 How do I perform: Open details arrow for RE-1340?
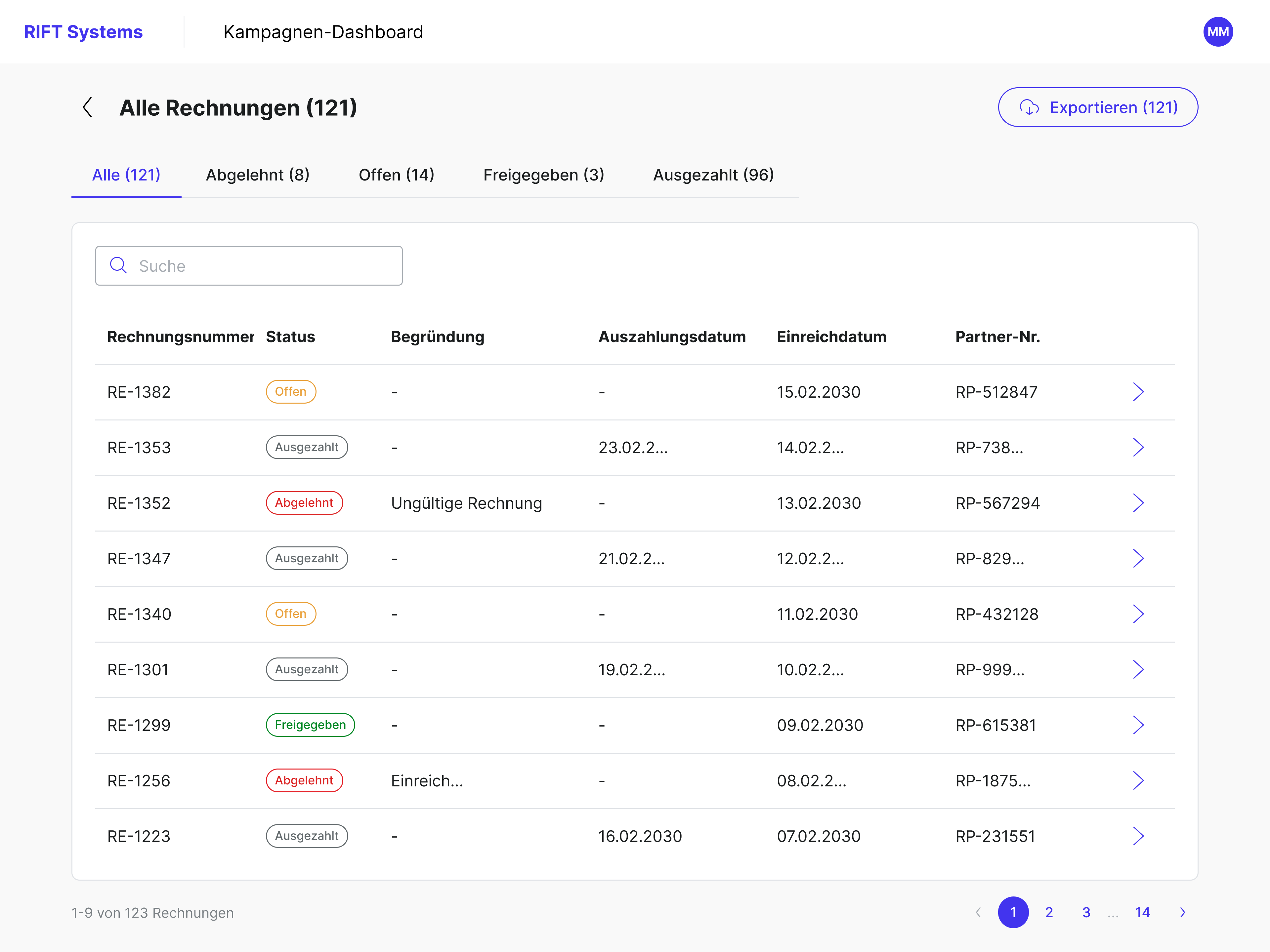pos(1138,614)
